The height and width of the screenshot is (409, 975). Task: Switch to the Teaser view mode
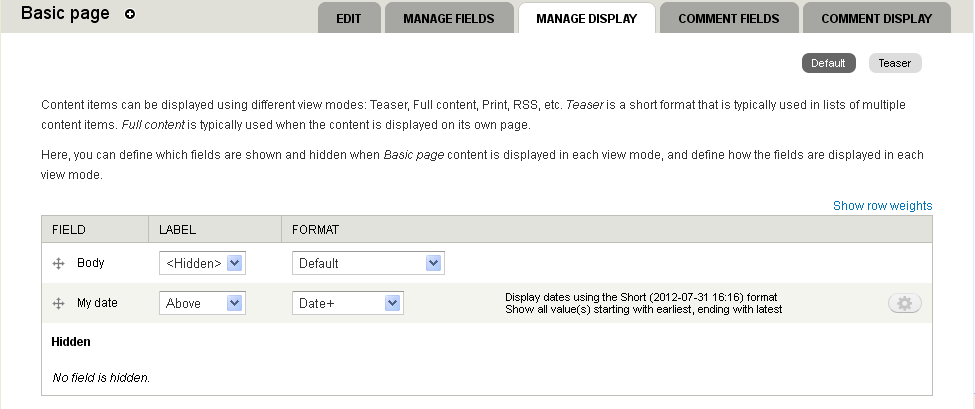[895, 63]
